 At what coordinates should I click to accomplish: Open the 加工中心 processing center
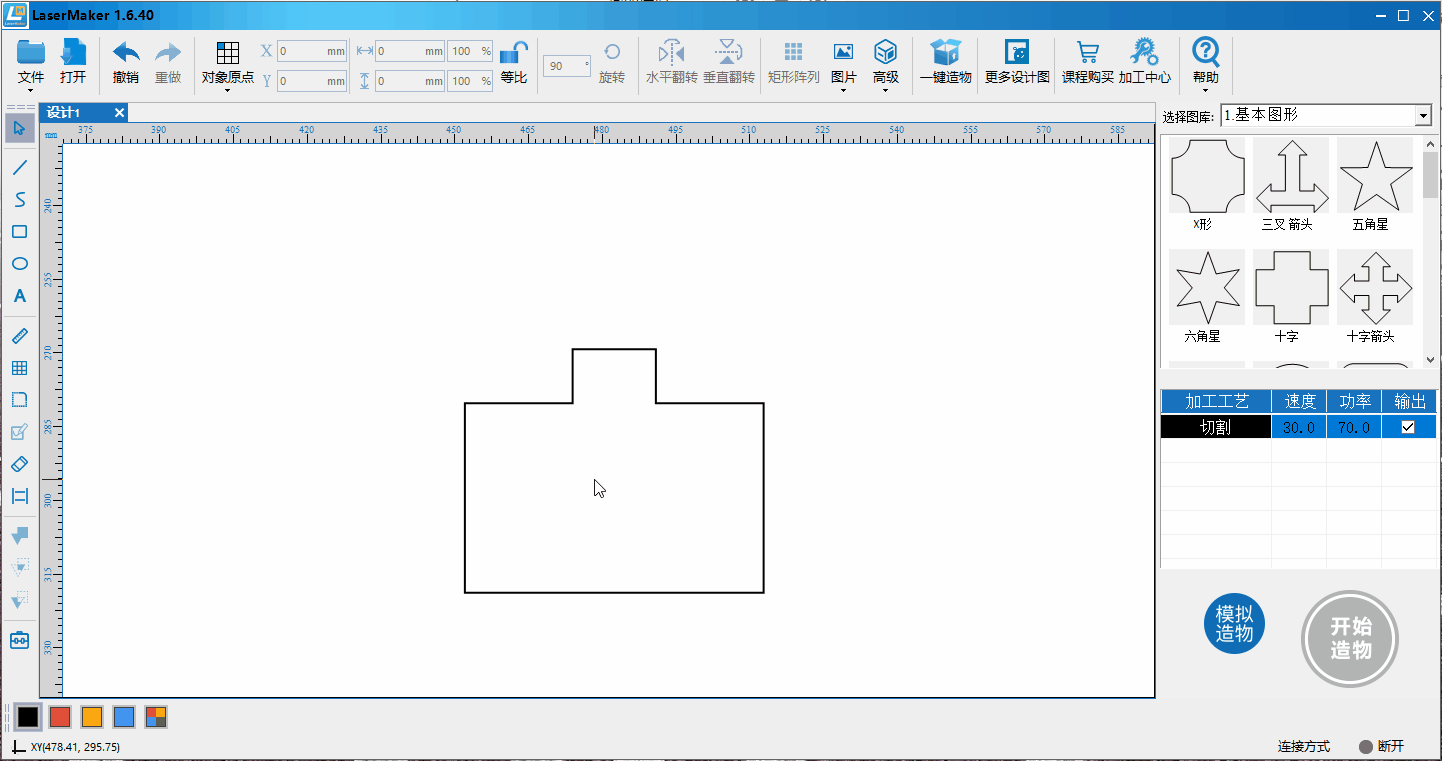coord(1144,62)
